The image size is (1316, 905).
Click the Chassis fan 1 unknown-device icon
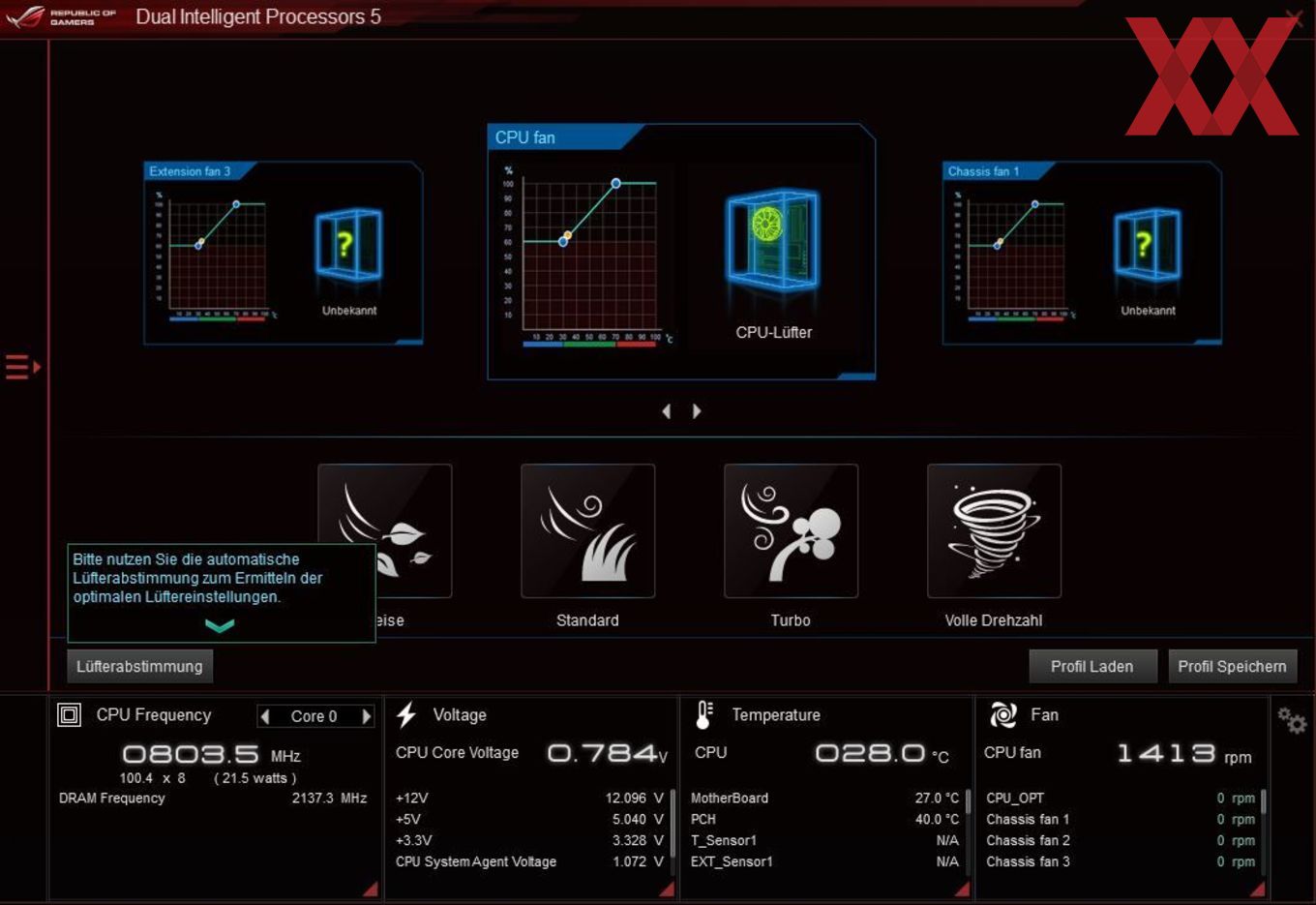click(x=1148, y=244)
